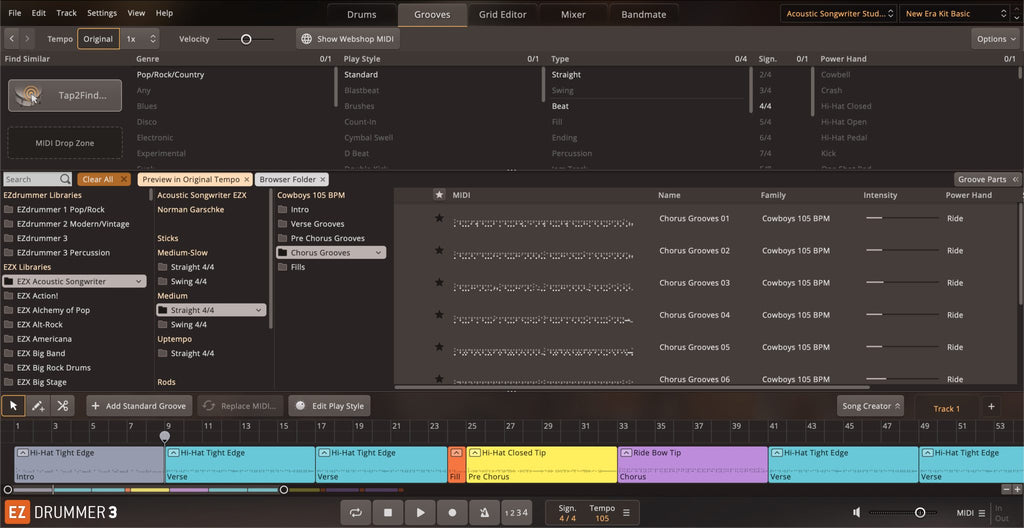Select the Swing type filter
1024x528 pixels.
click(562, 90)
